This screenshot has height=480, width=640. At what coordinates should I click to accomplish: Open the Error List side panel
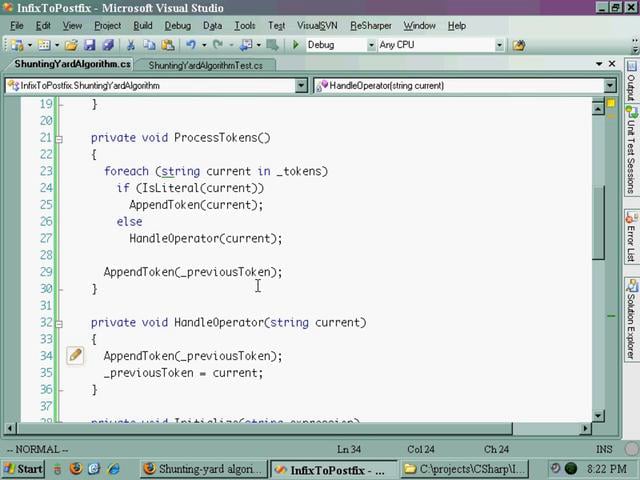[x=631, y=237]
